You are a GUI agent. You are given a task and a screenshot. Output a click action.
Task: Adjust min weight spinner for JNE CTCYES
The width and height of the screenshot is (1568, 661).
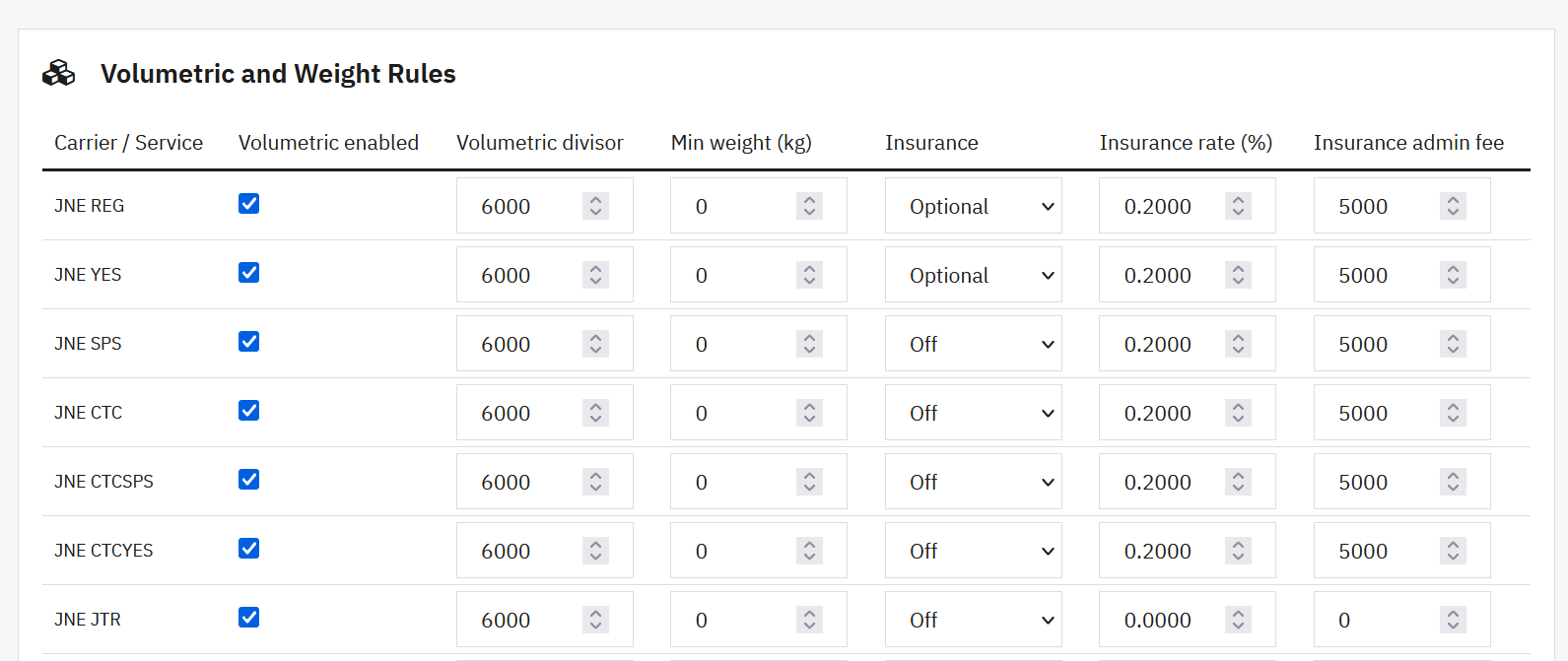pos(809,551)
